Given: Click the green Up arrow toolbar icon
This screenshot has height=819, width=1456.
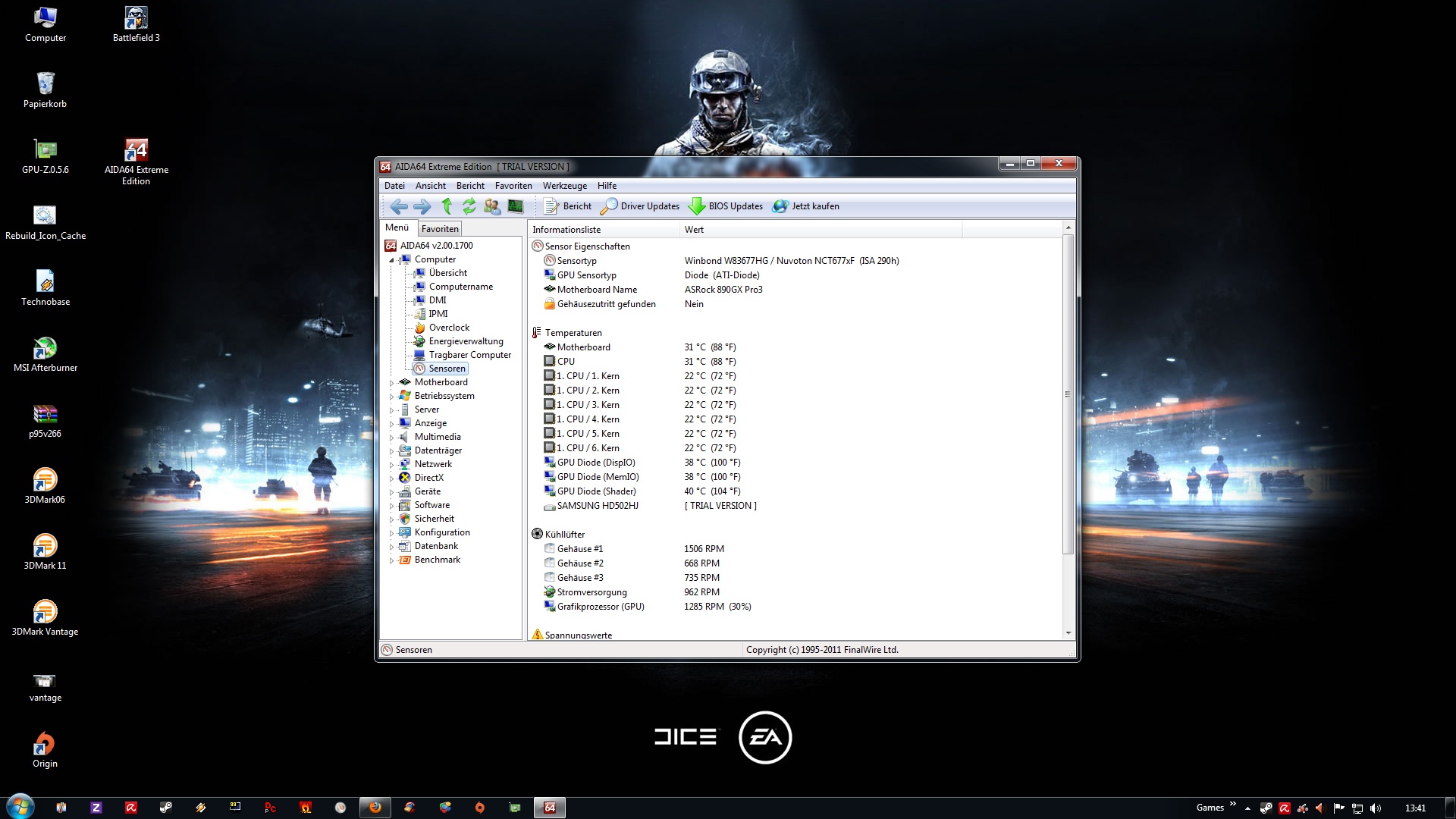Looking at the screenshot, I should point(447,206).
